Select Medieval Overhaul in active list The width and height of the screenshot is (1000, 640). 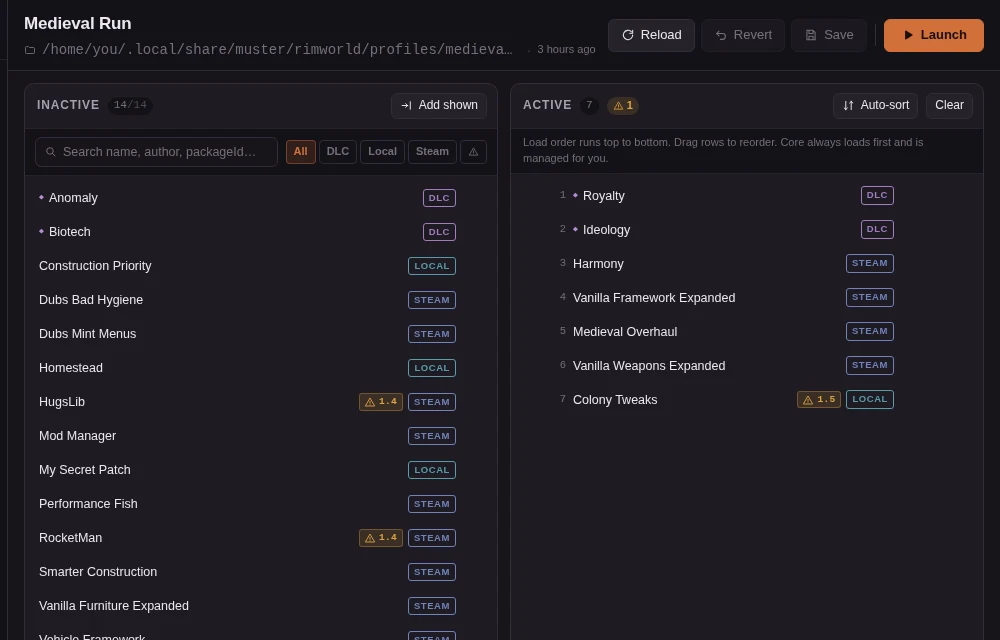coord(747,331)
